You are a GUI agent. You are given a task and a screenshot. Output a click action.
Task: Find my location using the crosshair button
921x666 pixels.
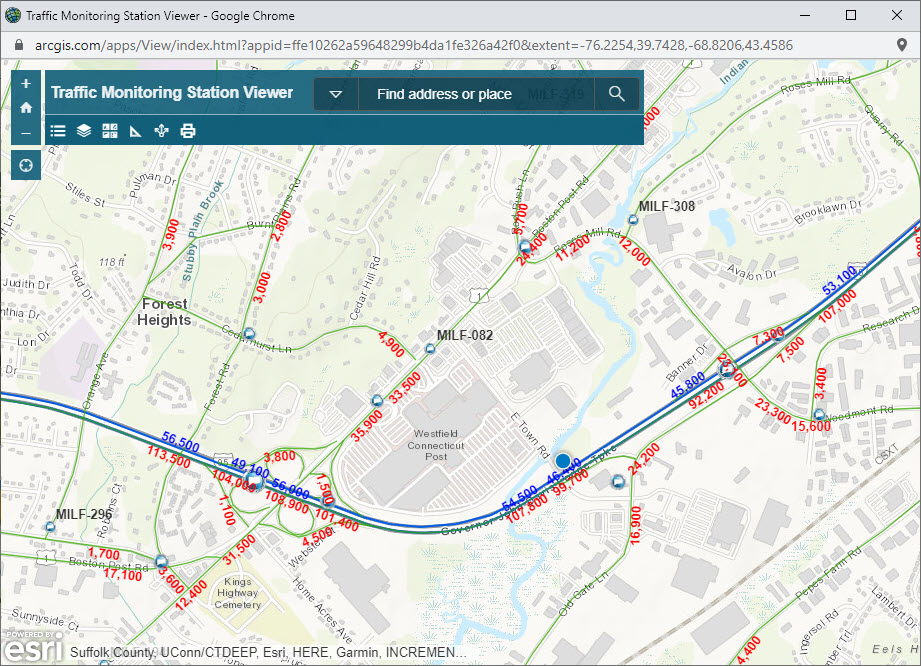[x=26, y=165]
